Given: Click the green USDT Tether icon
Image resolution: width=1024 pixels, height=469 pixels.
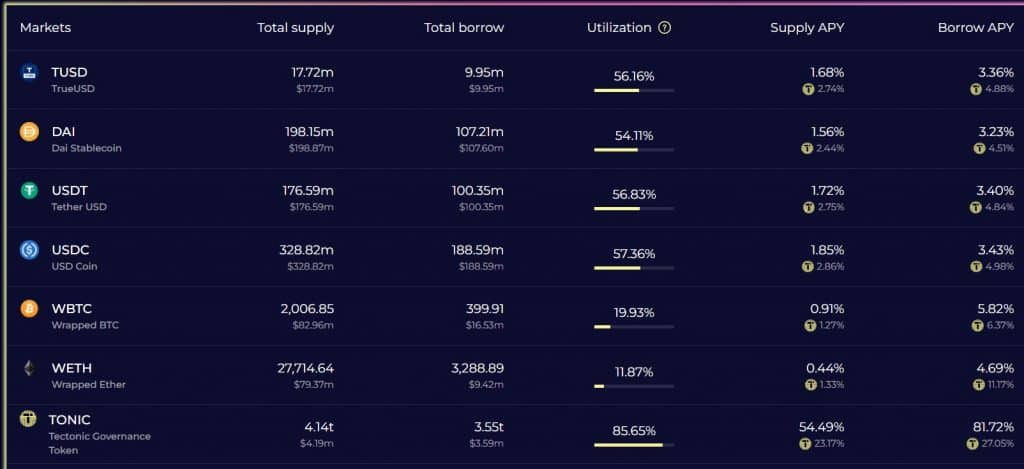Looking at the screenshot, I should 29,191.
